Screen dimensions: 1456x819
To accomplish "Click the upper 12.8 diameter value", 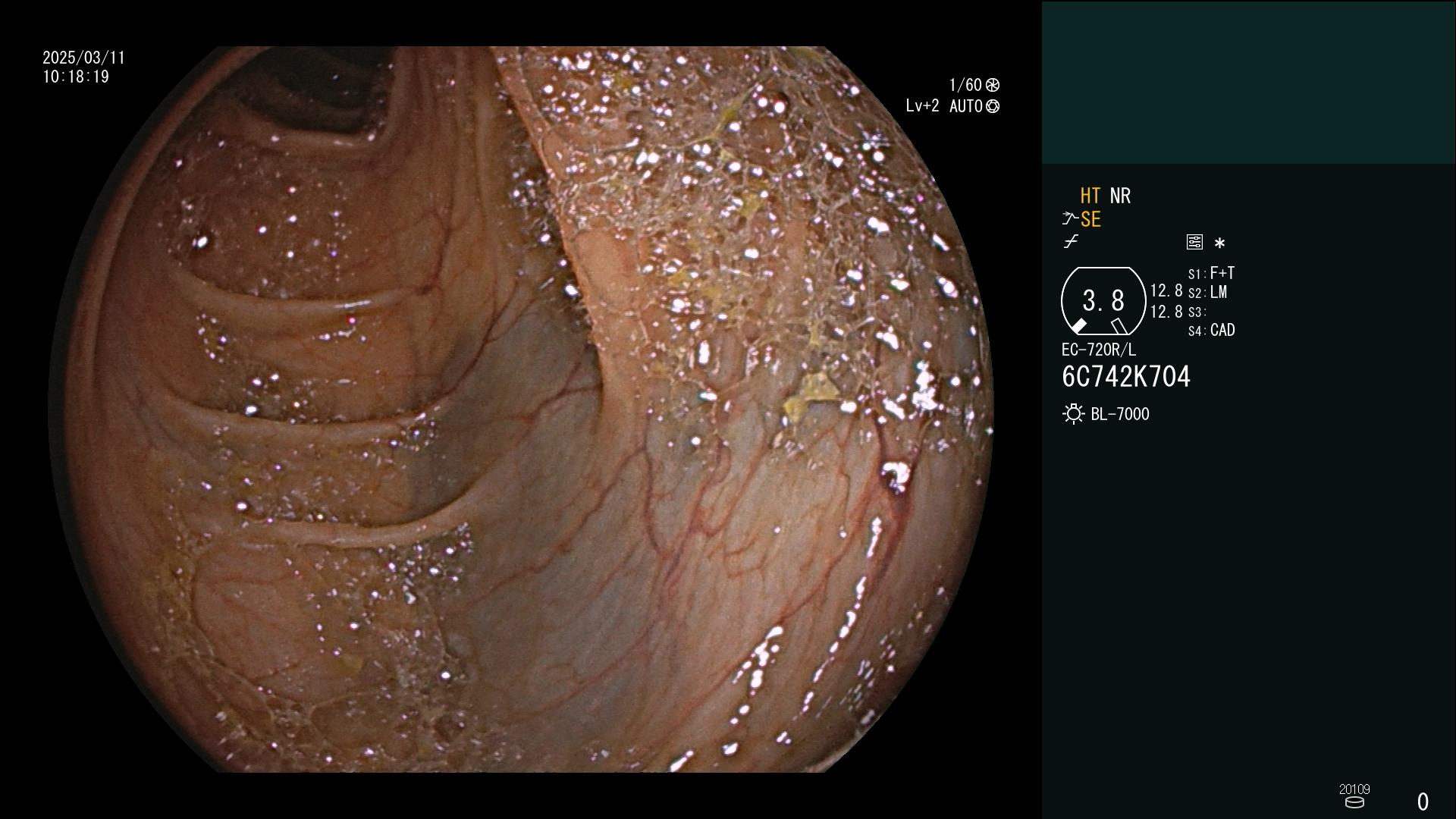I will (x=1166, y=291).
